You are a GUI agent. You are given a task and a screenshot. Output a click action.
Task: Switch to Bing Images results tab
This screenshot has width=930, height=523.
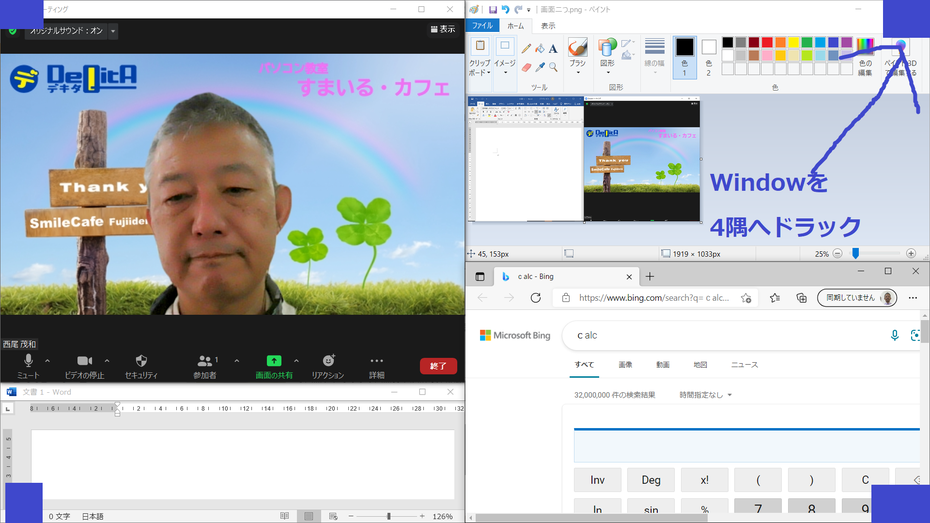[625, 365]
